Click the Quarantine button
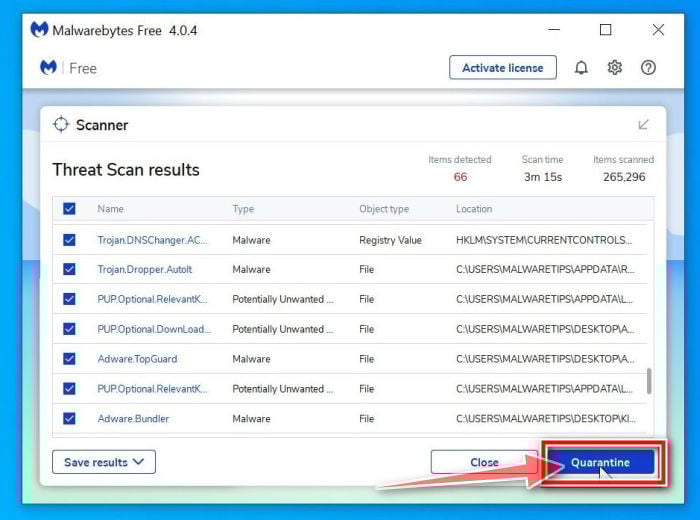This screenshot has width=700, height=520. (600, 462)
